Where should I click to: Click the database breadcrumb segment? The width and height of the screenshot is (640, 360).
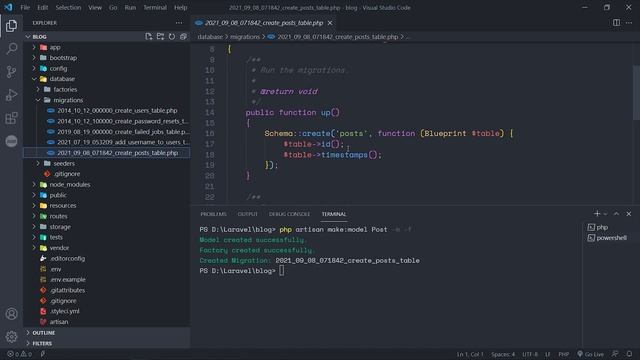[210, 37]
